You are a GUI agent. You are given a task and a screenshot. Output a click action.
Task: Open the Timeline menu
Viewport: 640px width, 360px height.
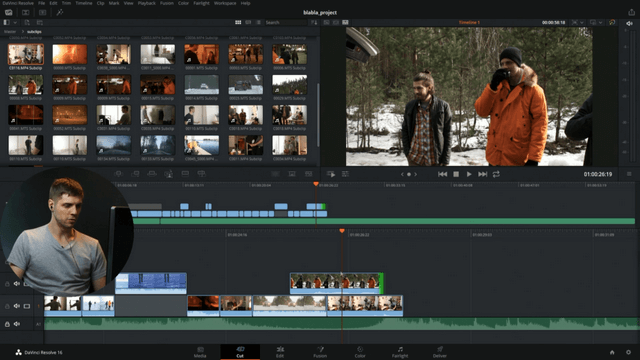coord(84,3)
